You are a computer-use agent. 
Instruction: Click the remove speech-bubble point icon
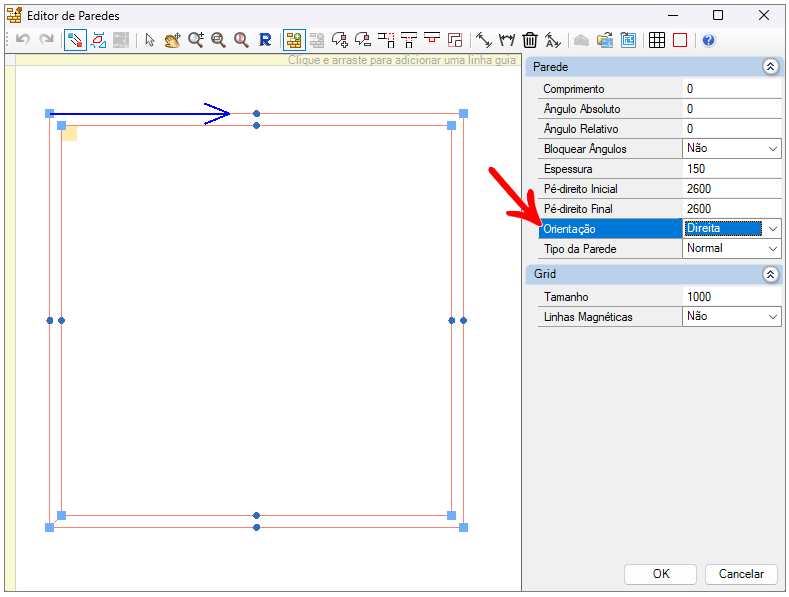coord(363,40)
